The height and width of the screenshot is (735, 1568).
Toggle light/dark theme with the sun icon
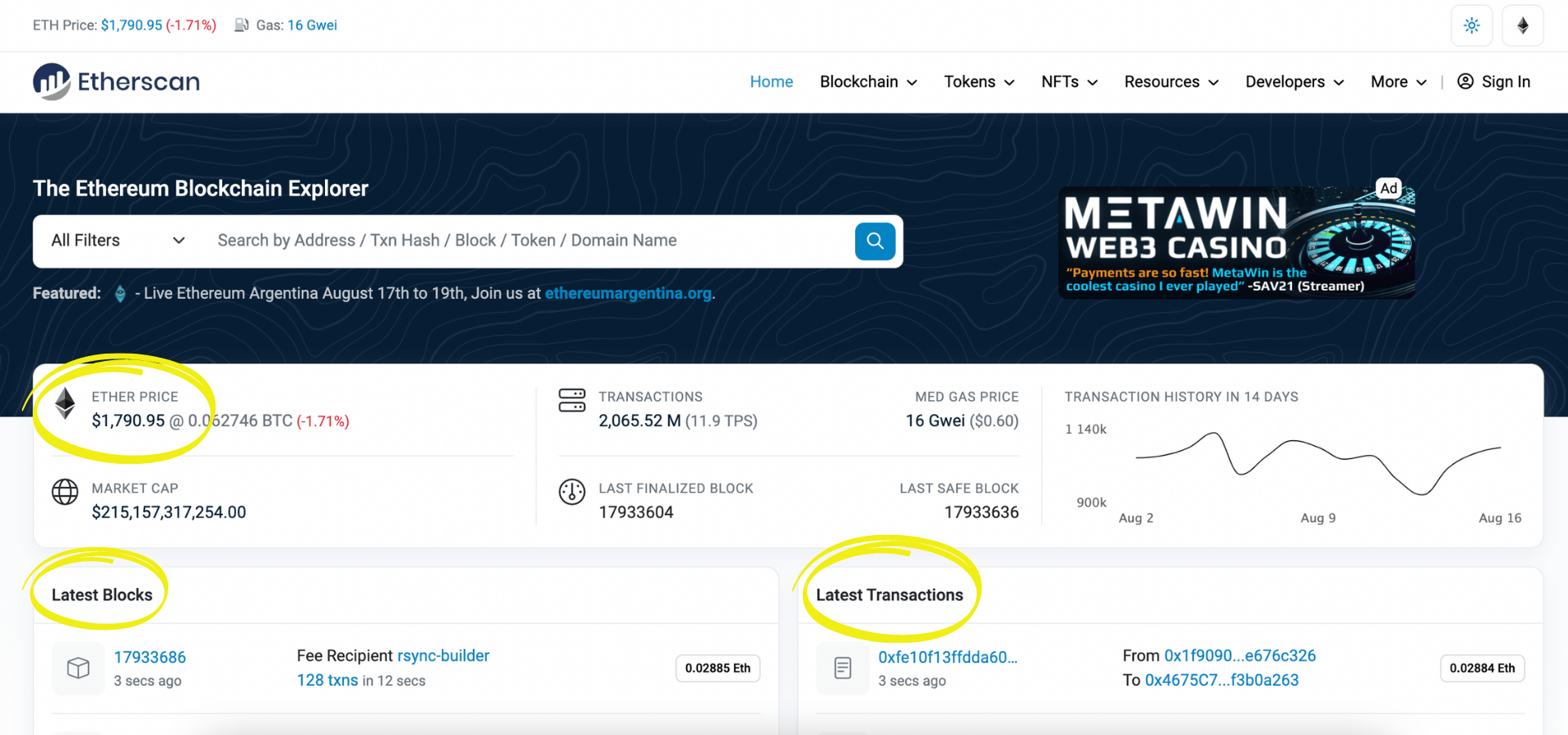1472,25
